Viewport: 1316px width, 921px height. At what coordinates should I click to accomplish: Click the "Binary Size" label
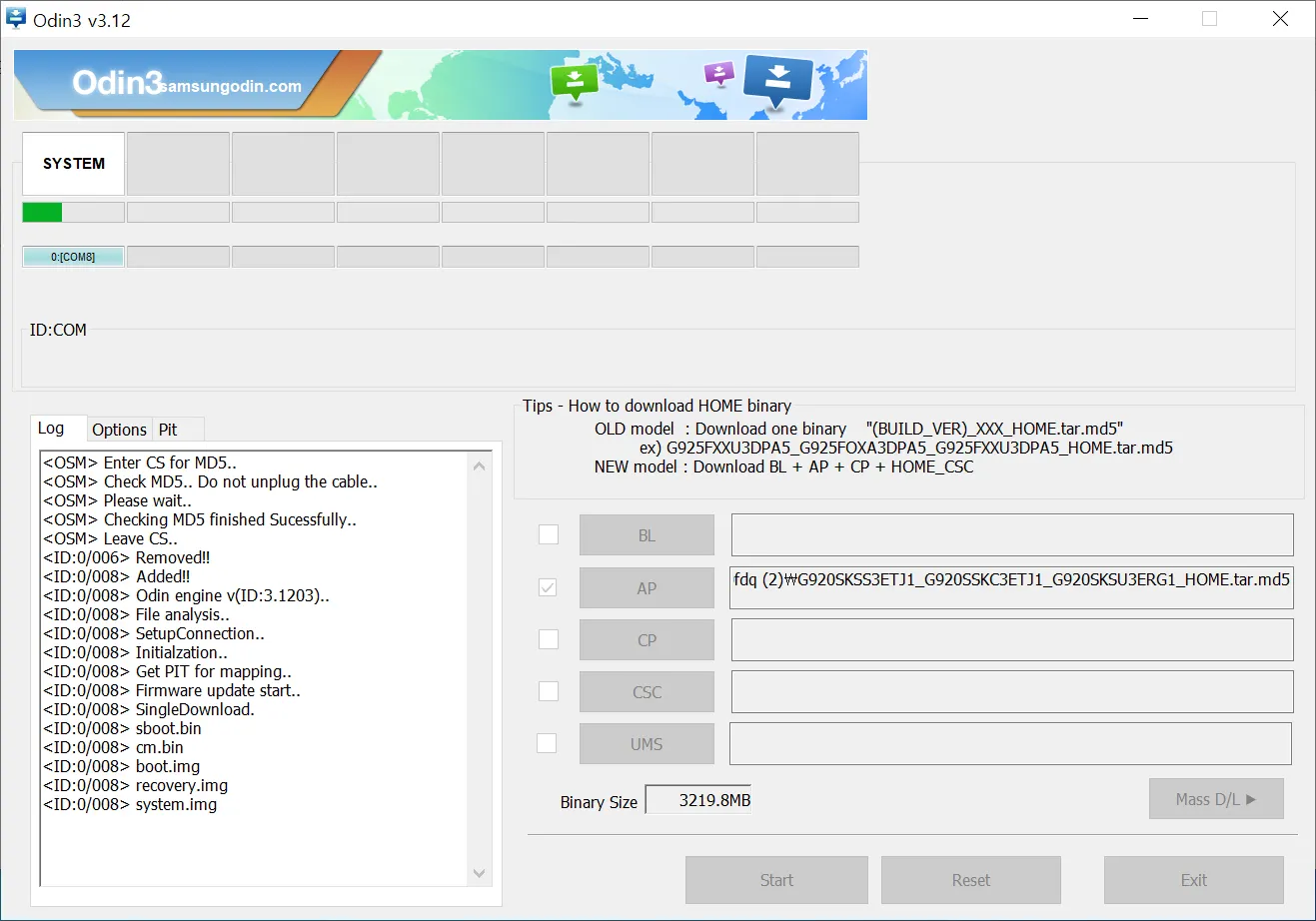click(x=599, y=802)
